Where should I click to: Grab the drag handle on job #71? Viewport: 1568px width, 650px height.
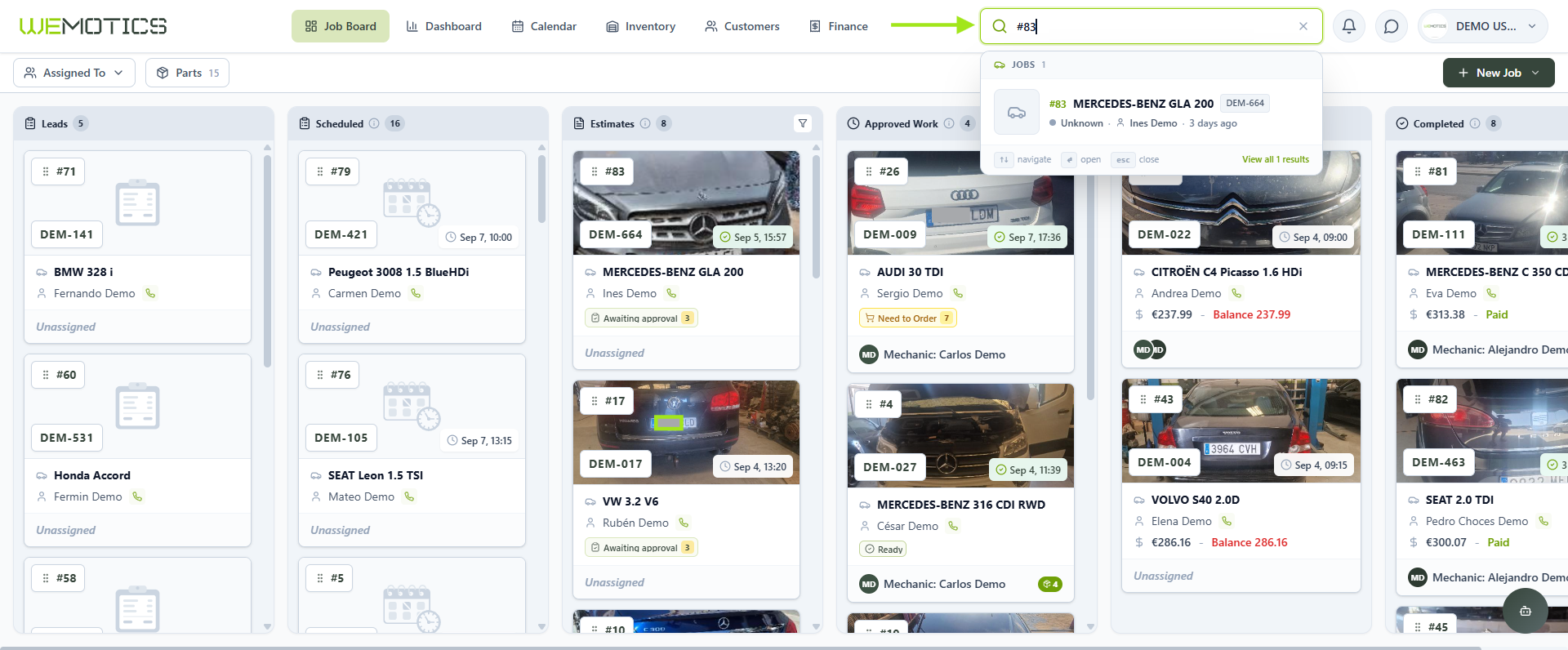pyautogui.click(x=46, y=171)
